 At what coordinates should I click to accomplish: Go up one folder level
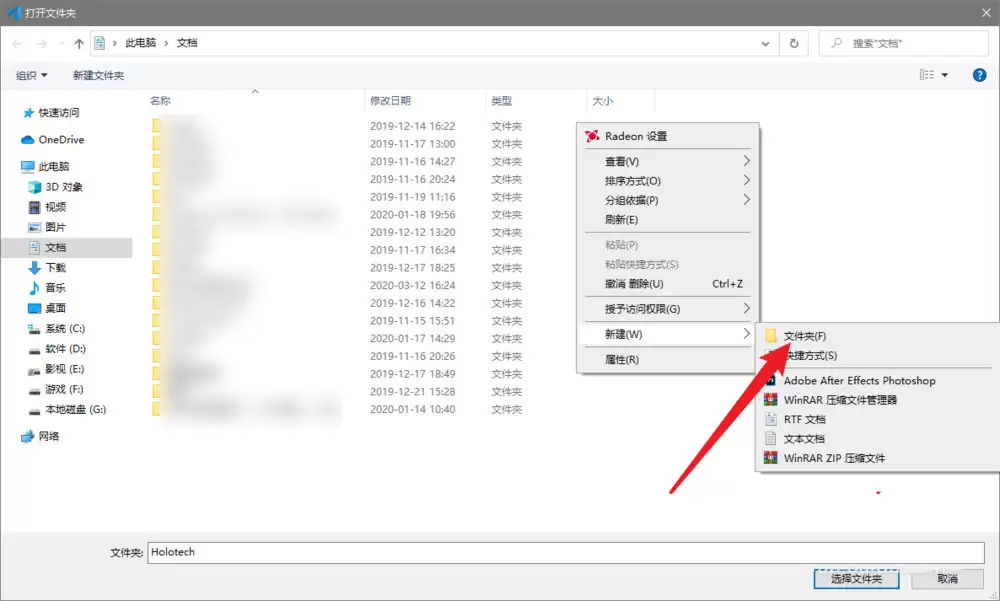pyautogui.click(x=78, y=43)
